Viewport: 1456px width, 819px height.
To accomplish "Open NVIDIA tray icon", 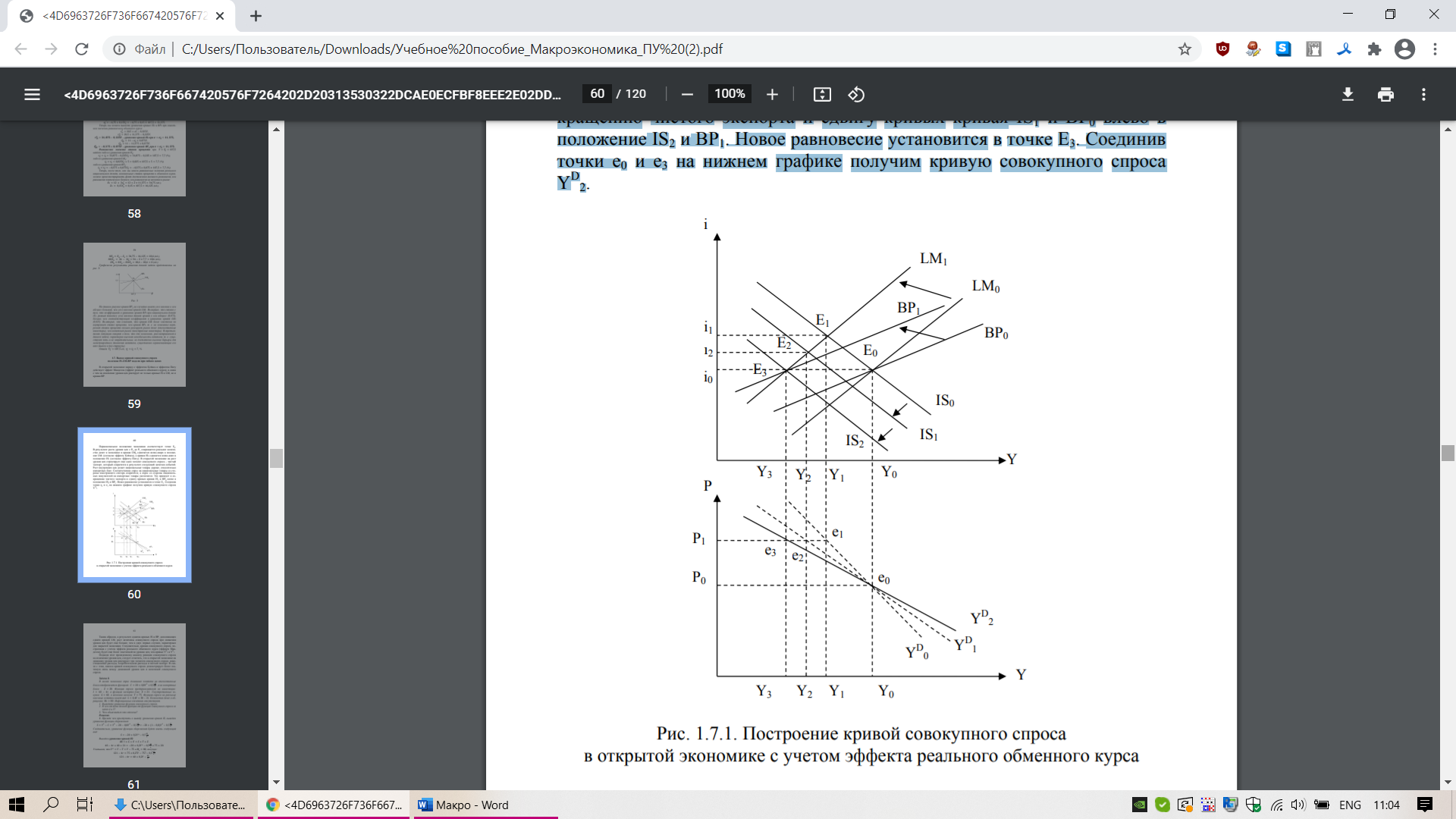I will point(1139,805).
